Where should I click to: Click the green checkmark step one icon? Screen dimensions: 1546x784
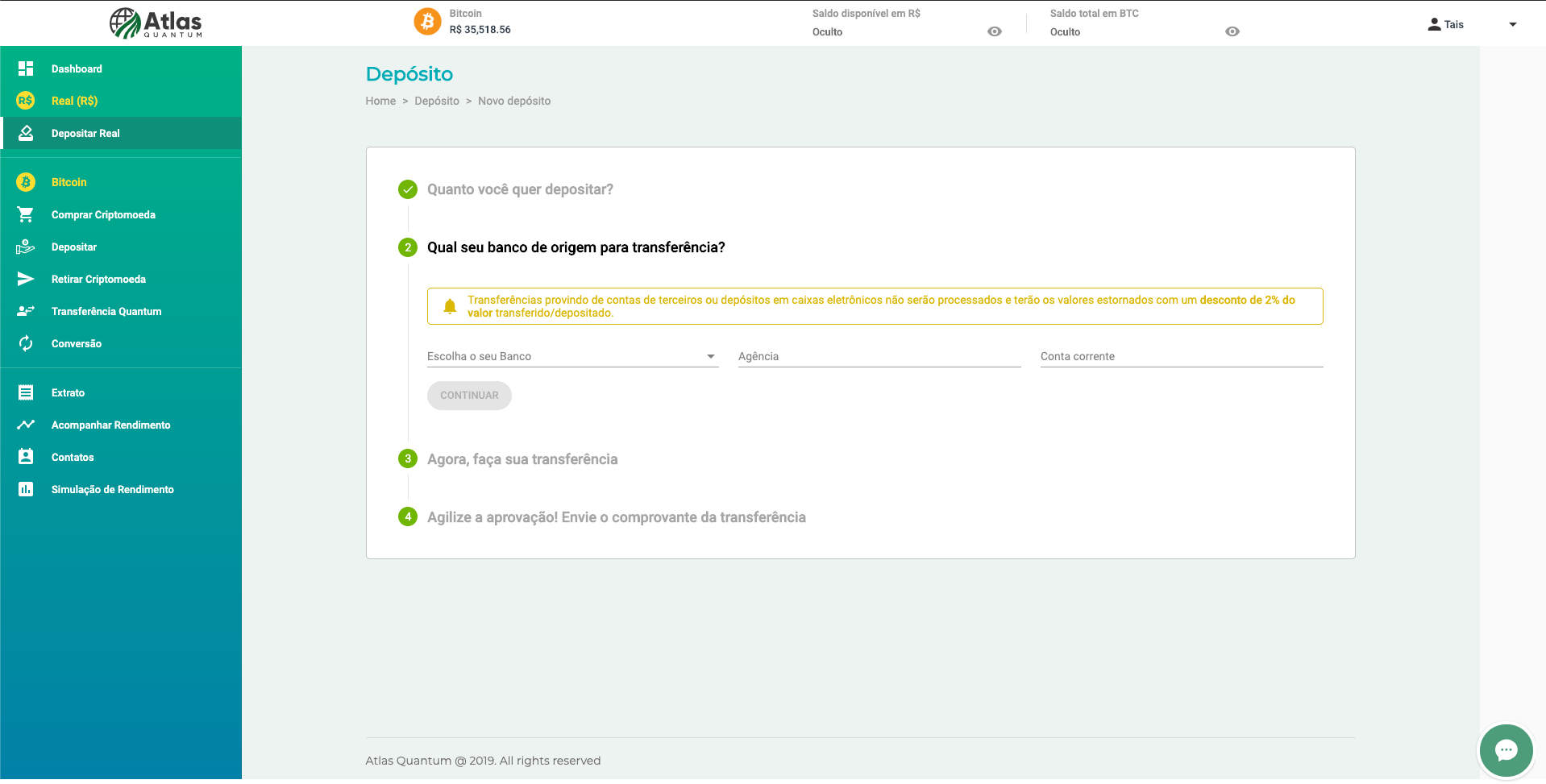pos(408,189)
